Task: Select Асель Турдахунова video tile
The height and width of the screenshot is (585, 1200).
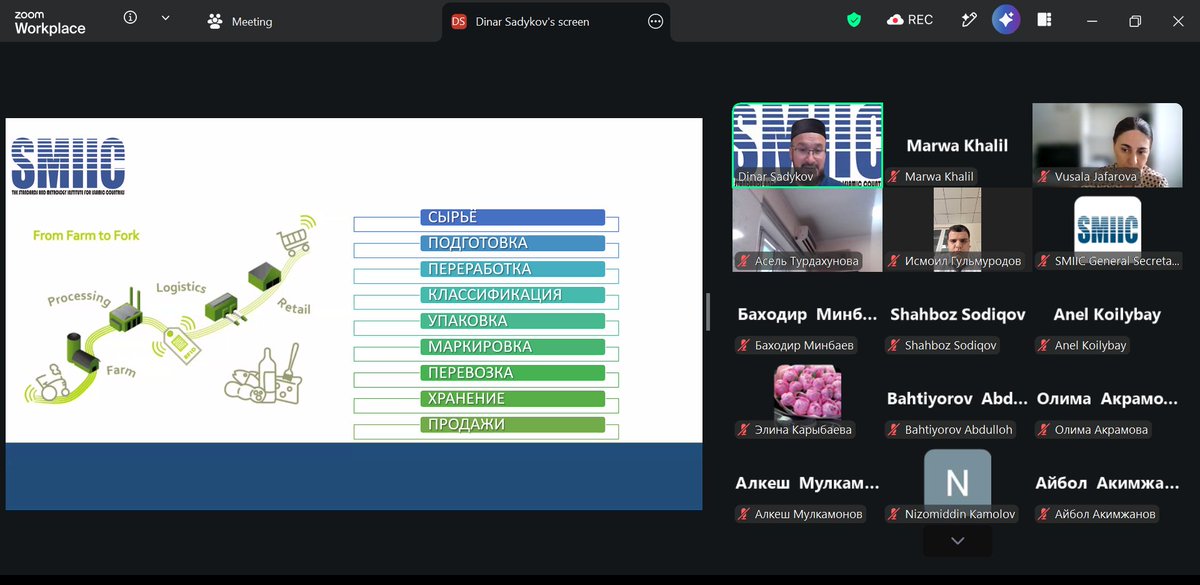Action: click(x=808, y=230)
